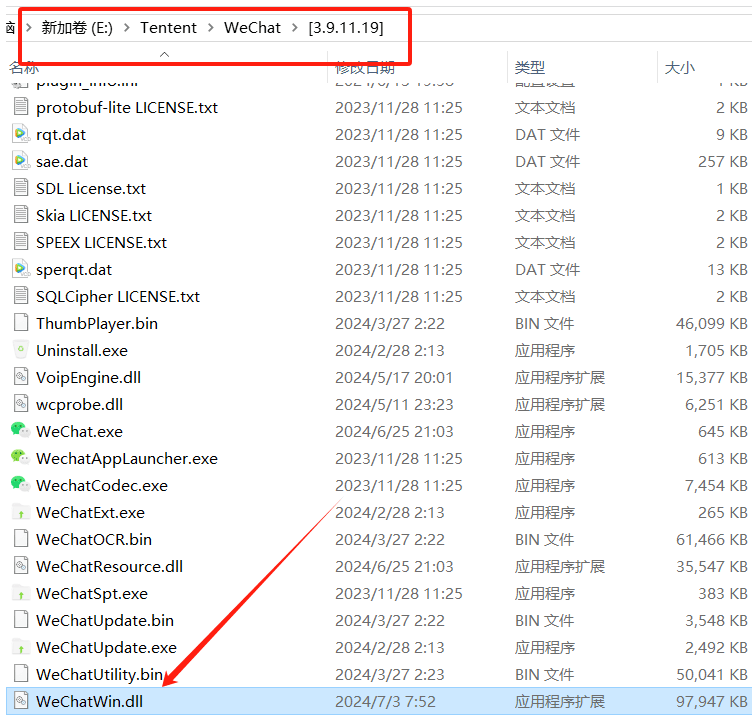This screenshot has width=752, height=716.
Task: Click the VoipEngine.dll file icon
Action: (x=20, y=377)
